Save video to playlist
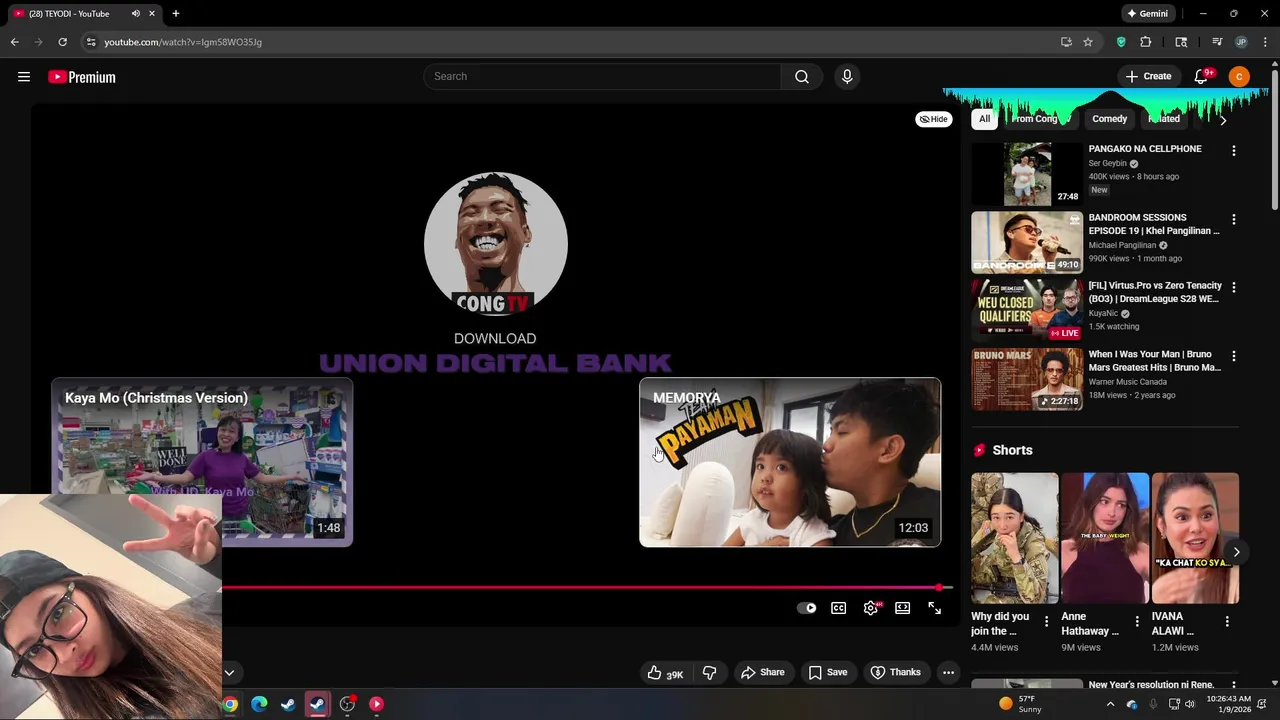The width and height of the screenshot is (1280, 720). tap(828, 673)
